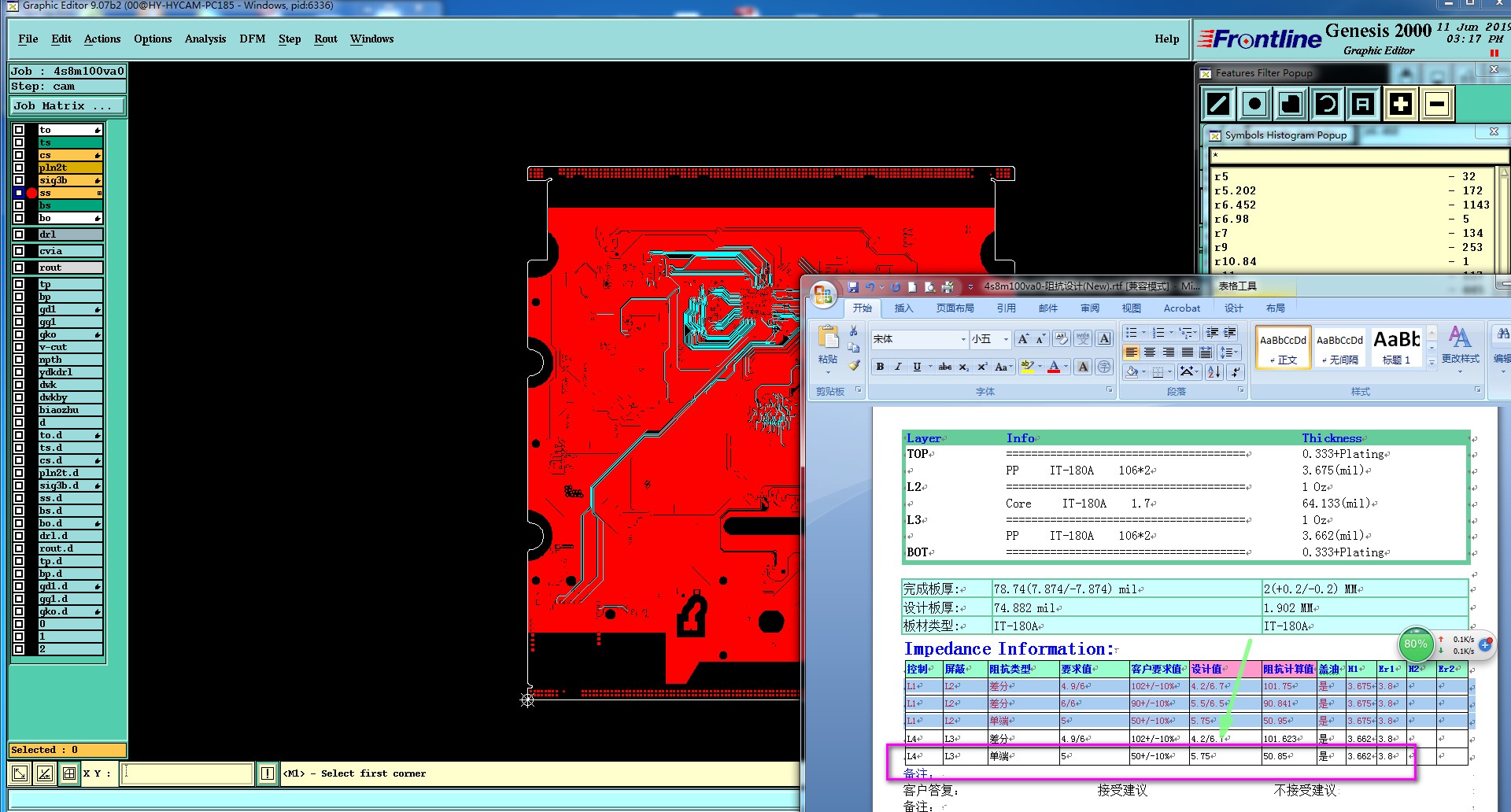Toggle the checkbox for layer 'pln2t'
1511x812 pixels.
[x=19, y=168]
